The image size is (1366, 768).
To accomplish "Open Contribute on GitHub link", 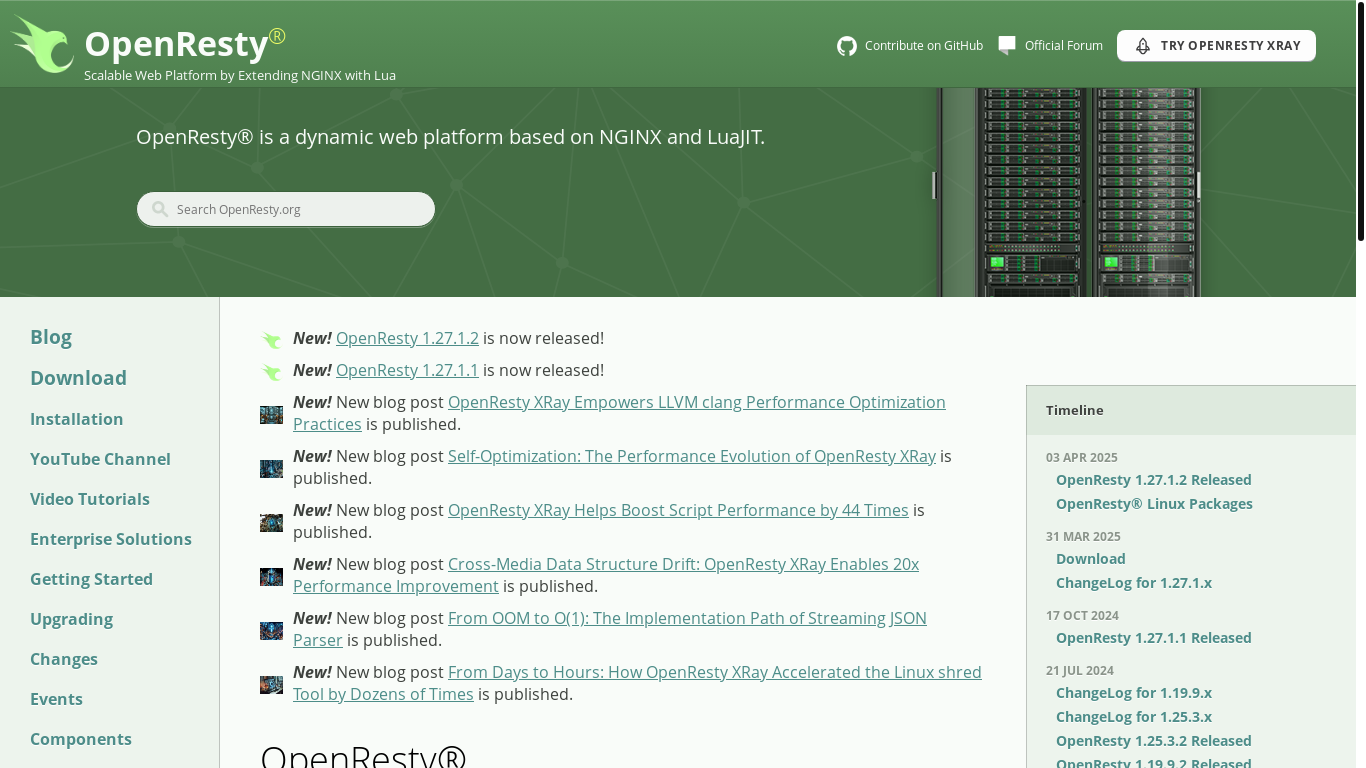I will tap(923, 46).
